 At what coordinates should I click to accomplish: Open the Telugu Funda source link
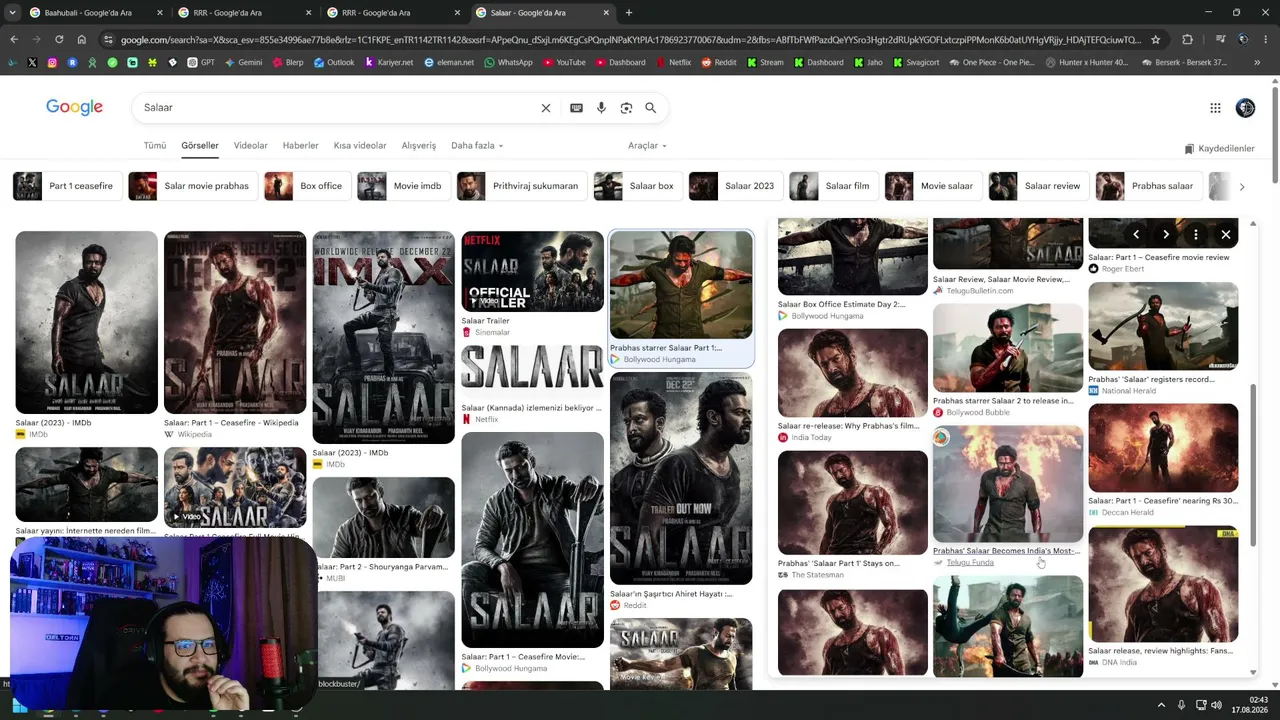pyautogui.click(x=970, y=563)
